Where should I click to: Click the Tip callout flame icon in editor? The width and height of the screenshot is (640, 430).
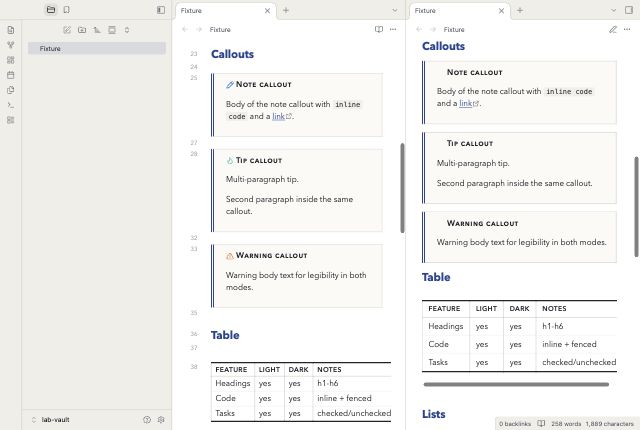click(x=230, y=160)
